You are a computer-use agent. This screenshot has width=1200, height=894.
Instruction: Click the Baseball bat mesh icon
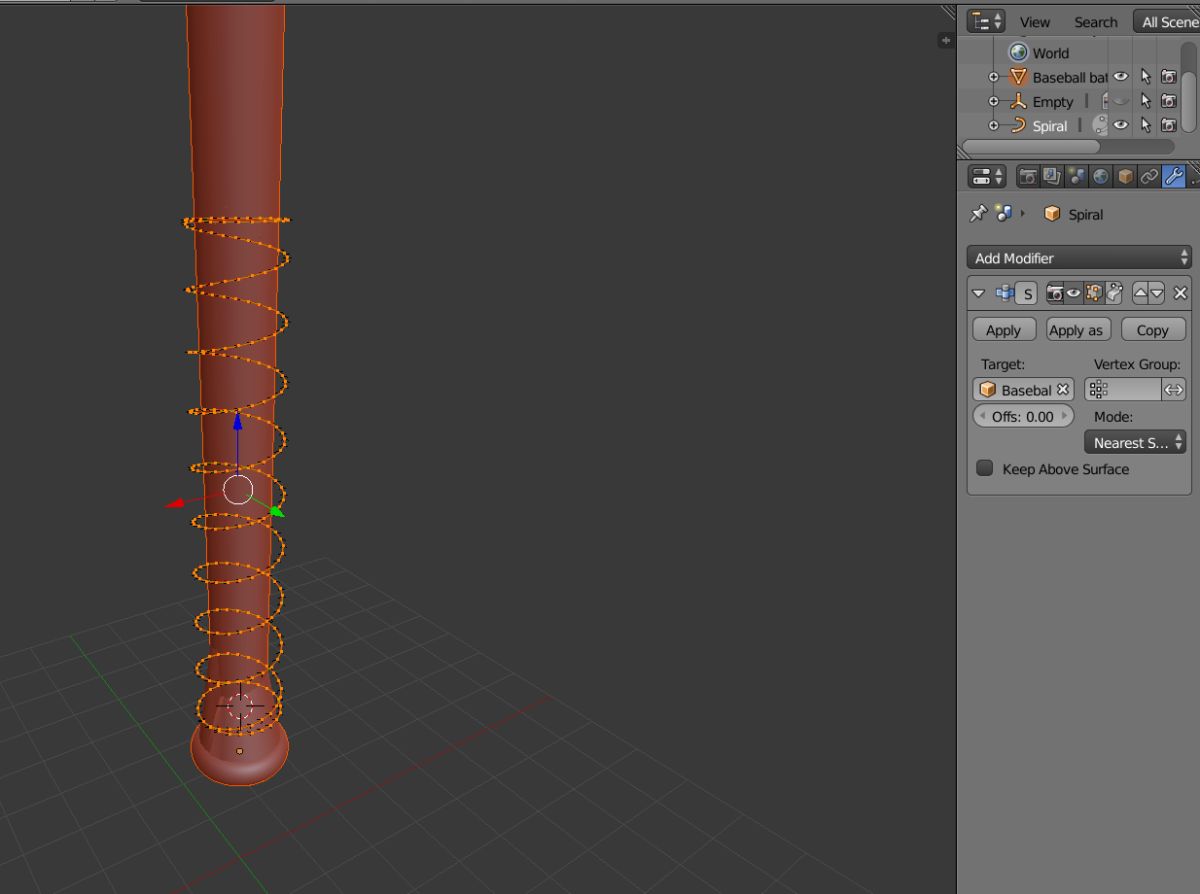1018,77
